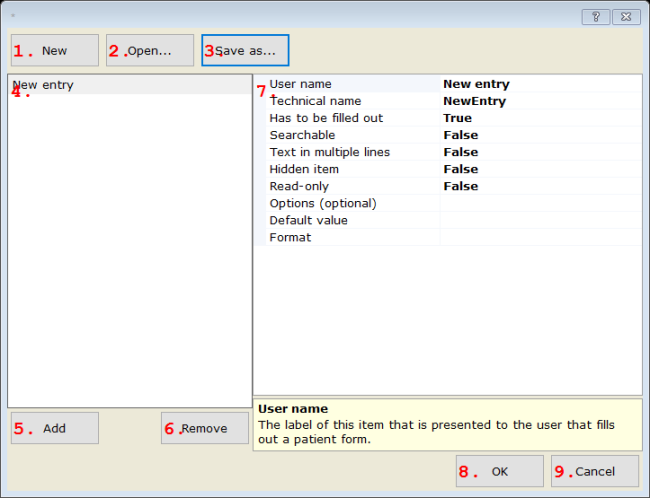This screenshot has width=650, height=498.
Task: Cancel the dialog
Action: point(595,471)
